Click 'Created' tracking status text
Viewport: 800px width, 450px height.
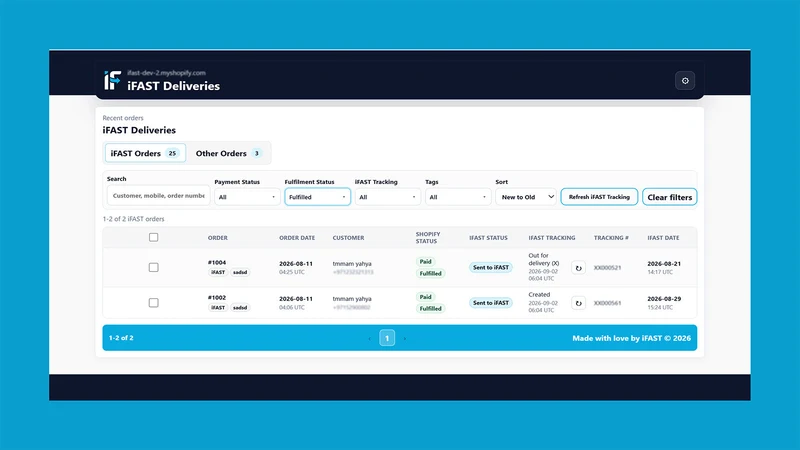pyautogui.click(x=539, y=294)
